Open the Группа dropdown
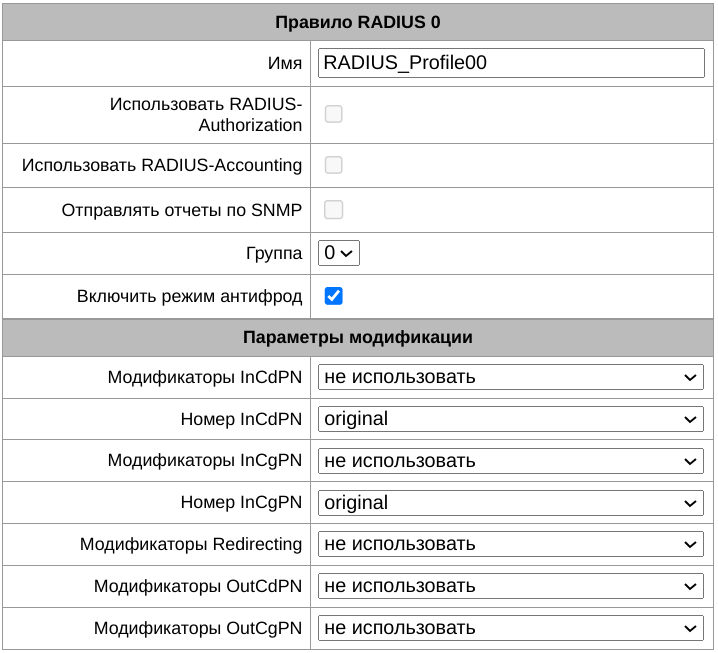The image size is (718, 653). (338, 254)
